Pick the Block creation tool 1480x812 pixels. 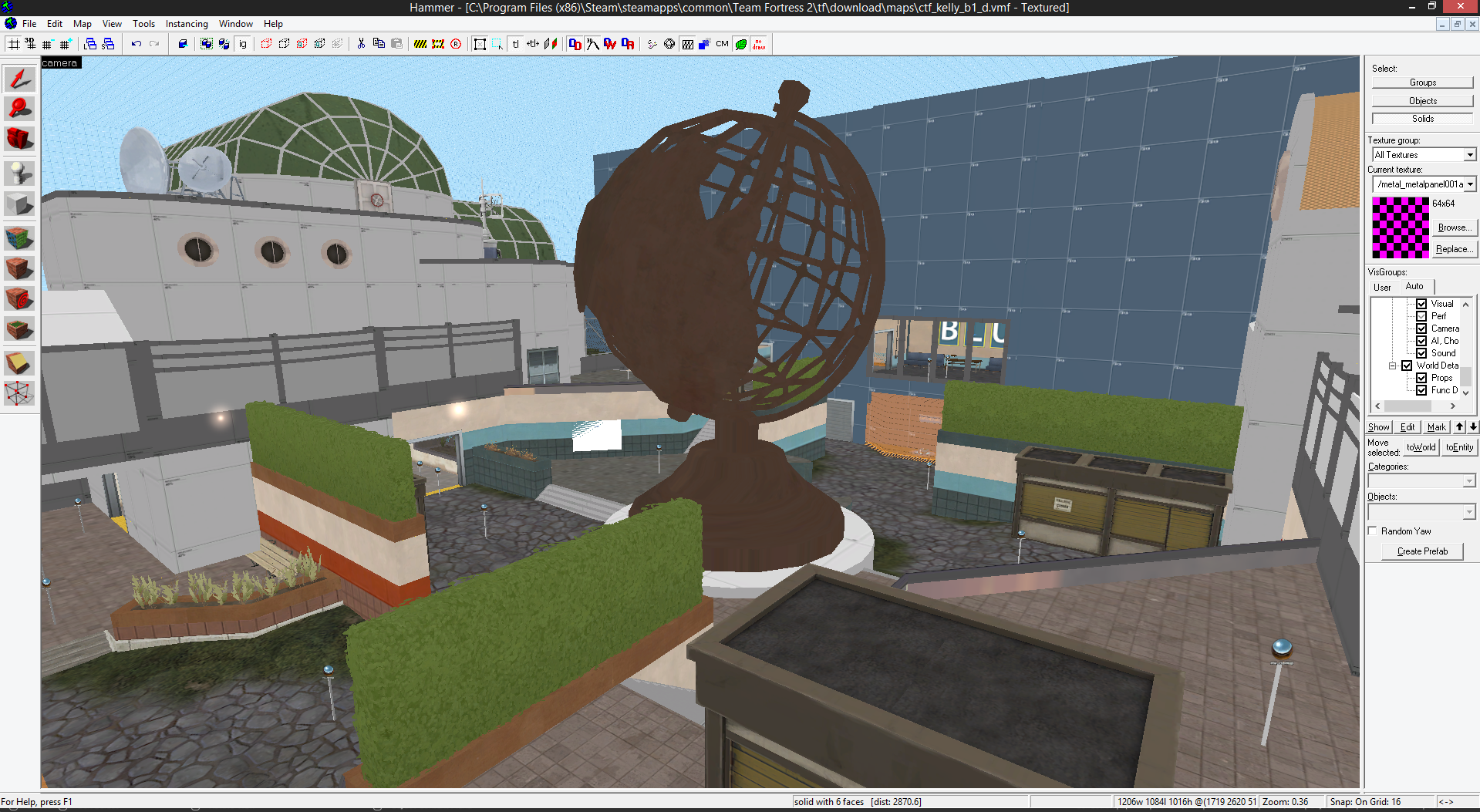(x=19, y=204)
